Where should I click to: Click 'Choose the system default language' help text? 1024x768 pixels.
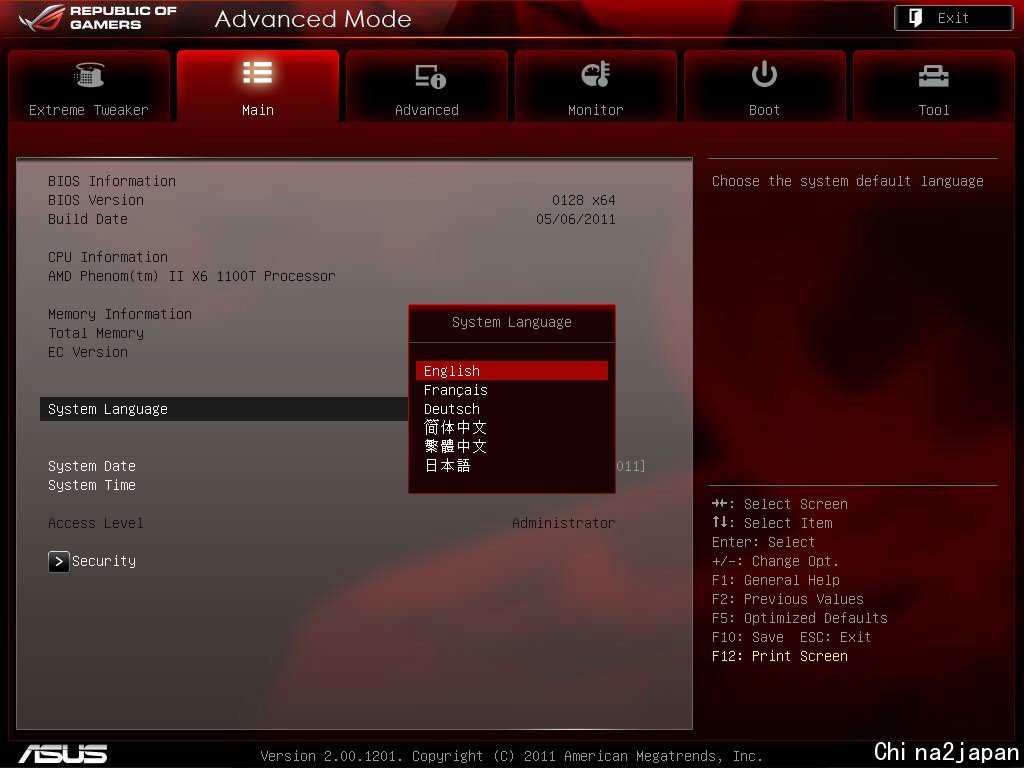pos(848,181)
